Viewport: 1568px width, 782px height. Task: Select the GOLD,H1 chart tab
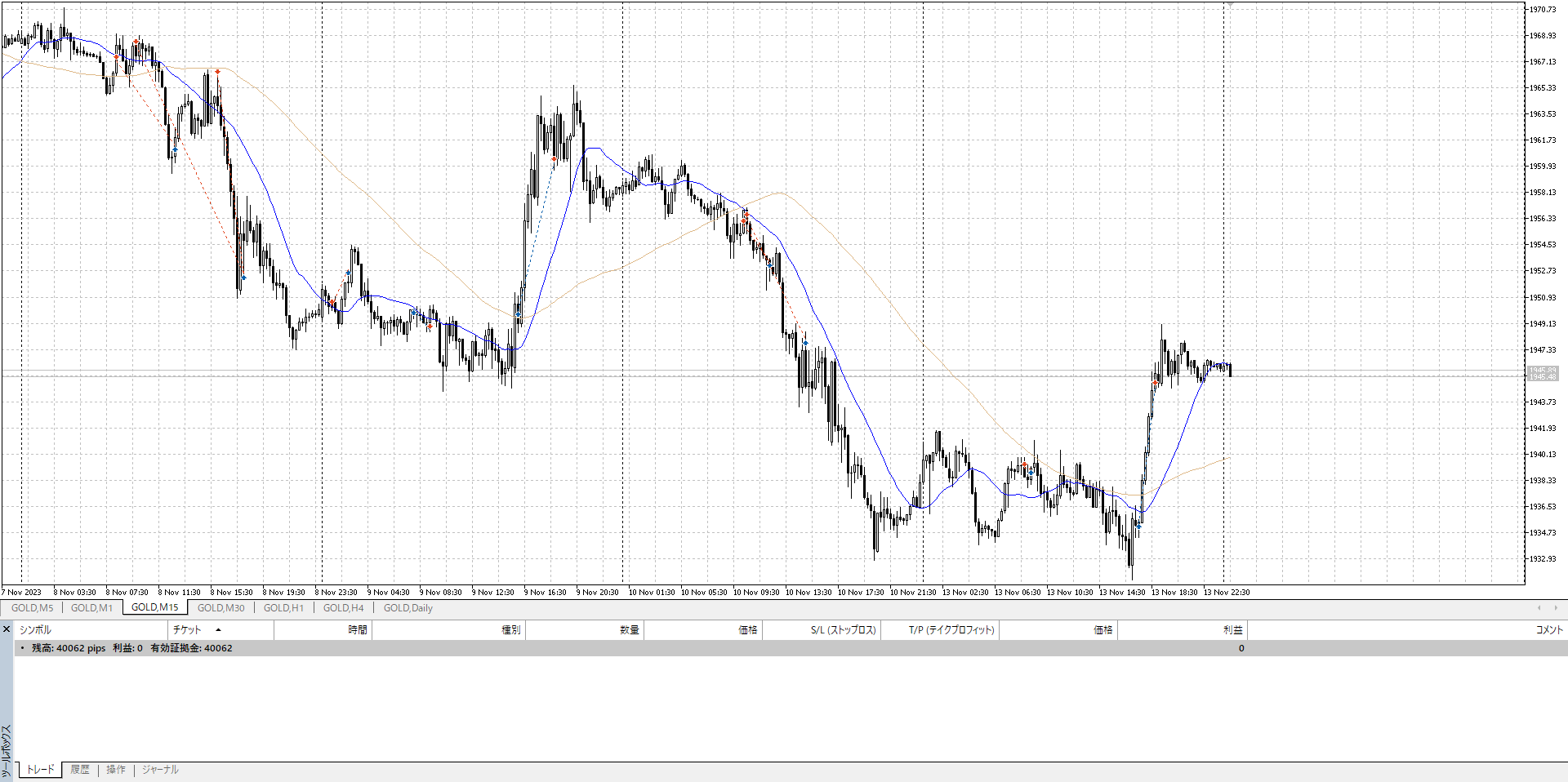click(283, 608)
